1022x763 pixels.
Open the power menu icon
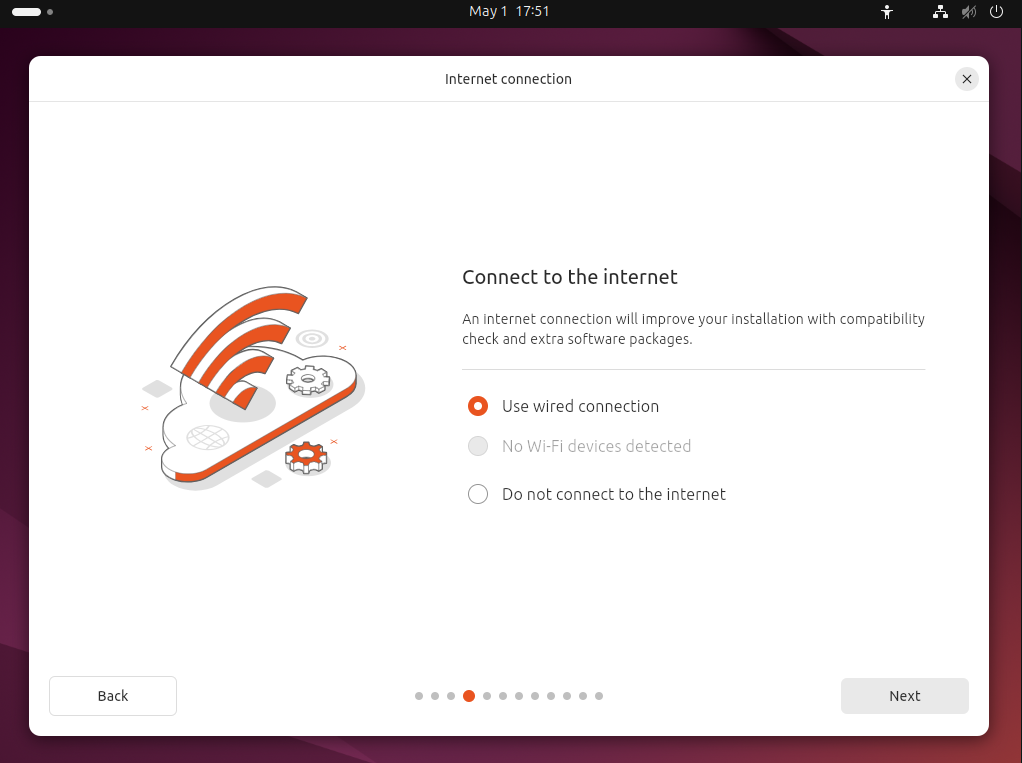996,12
